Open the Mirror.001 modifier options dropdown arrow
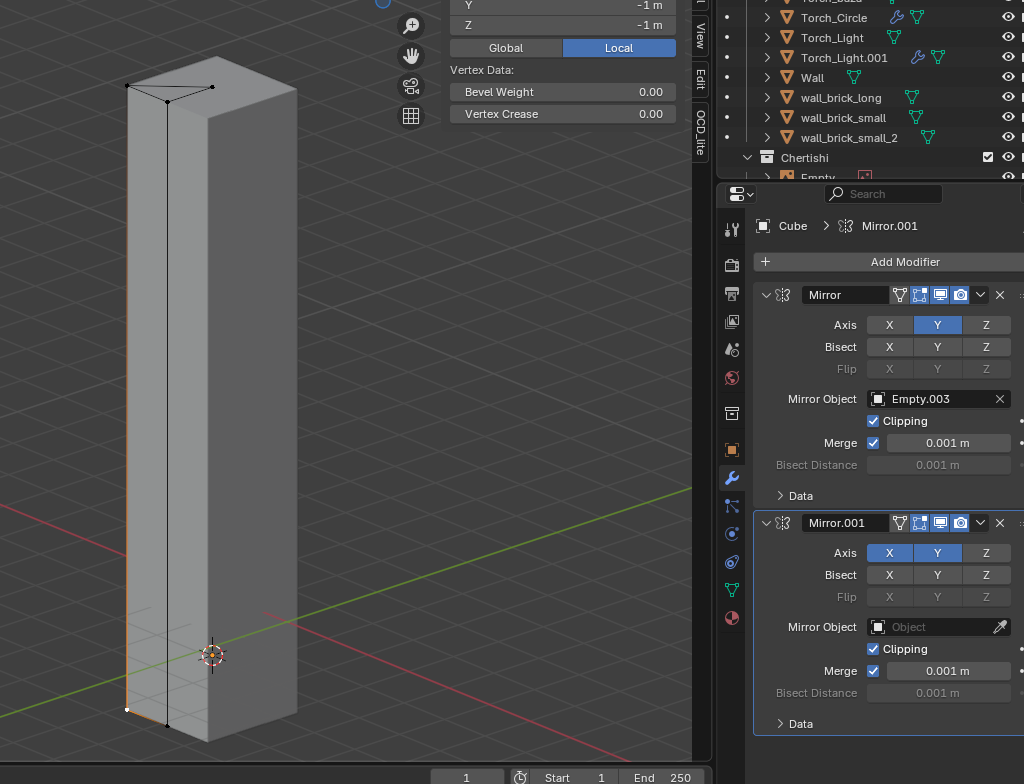1024x784 pixels. [x=981, y=523]
